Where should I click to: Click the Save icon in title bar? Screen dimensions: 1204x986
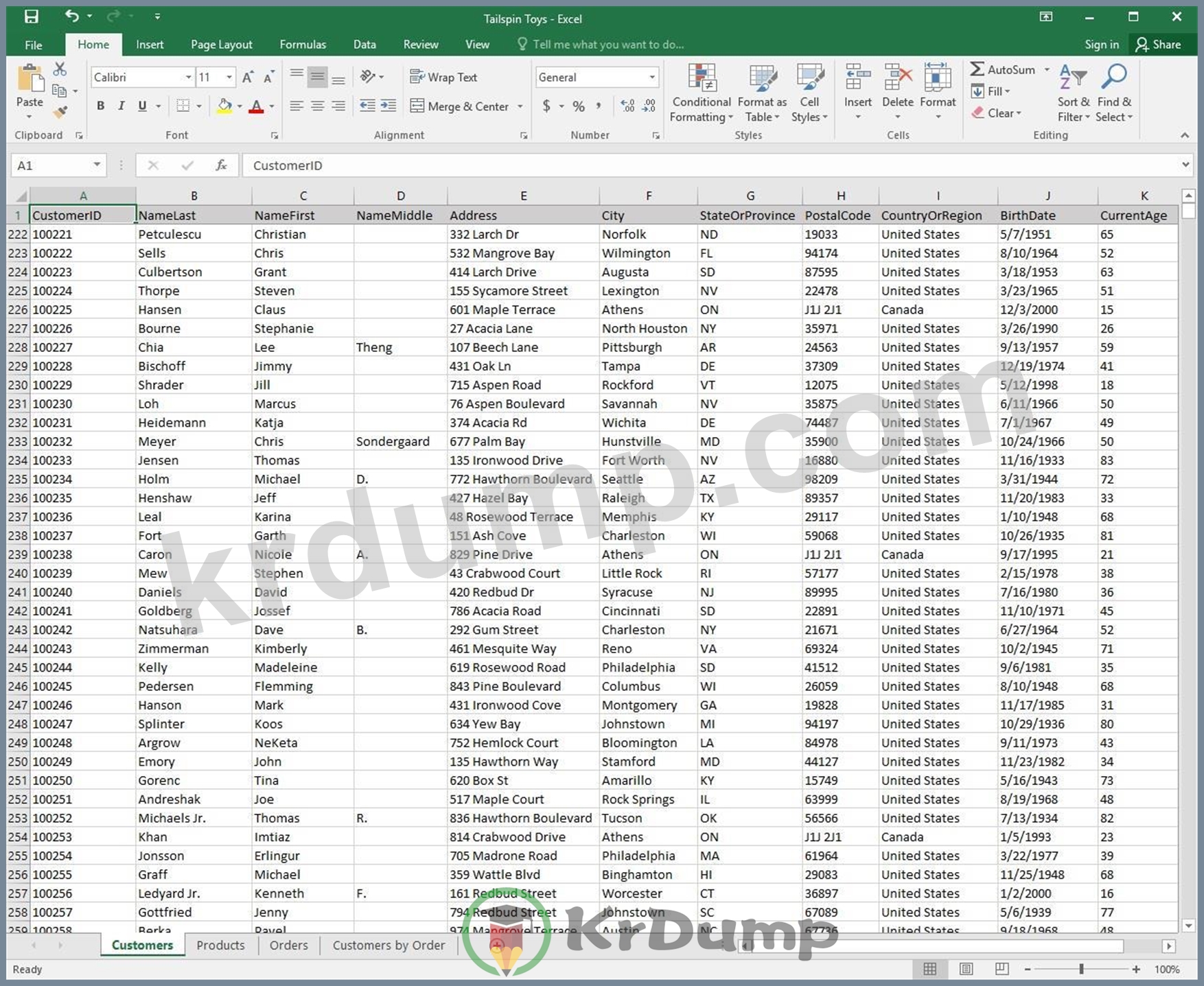31,16
